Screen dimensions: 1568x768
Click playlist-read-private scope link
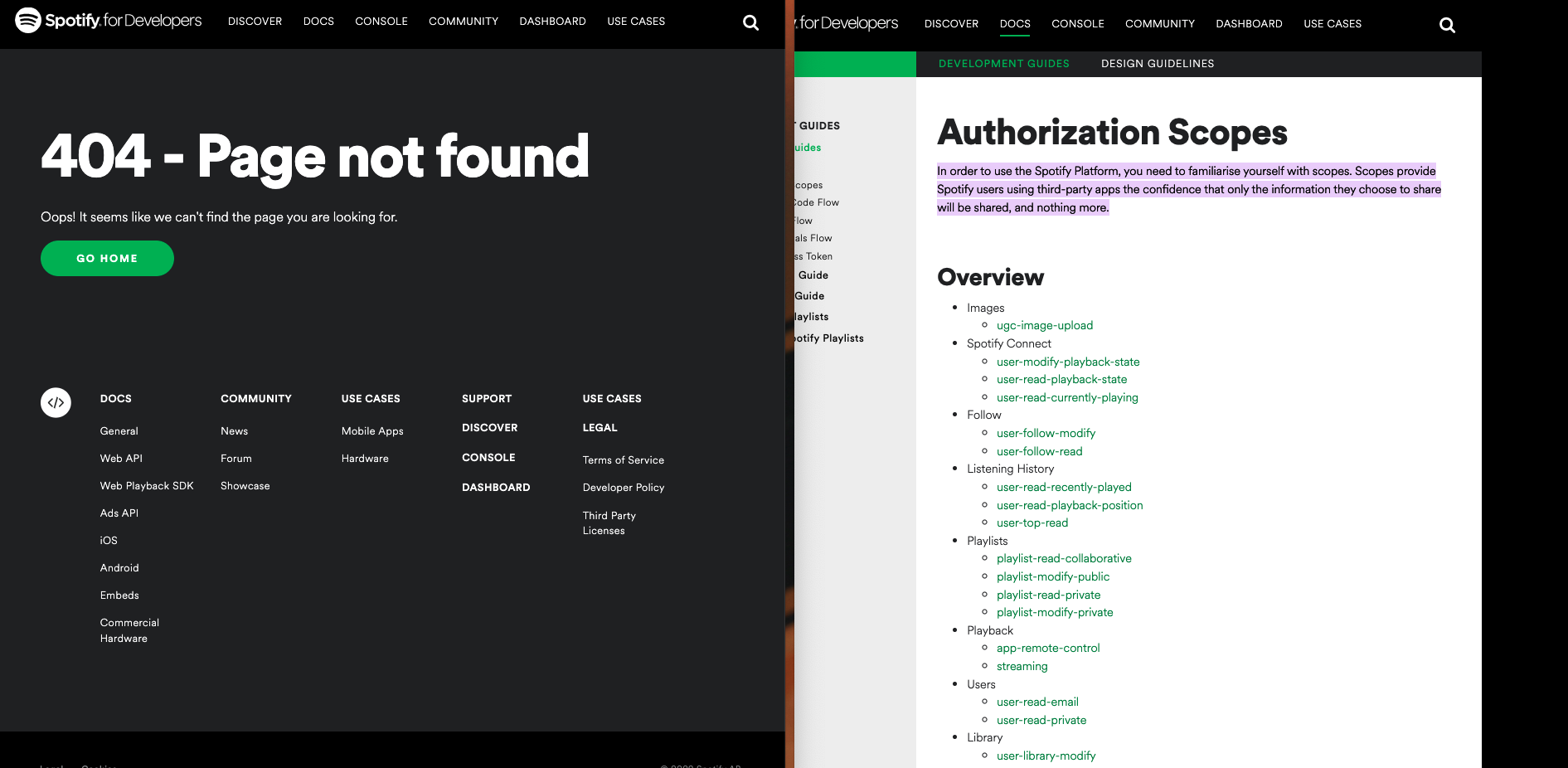click(x=1049, y=595)
